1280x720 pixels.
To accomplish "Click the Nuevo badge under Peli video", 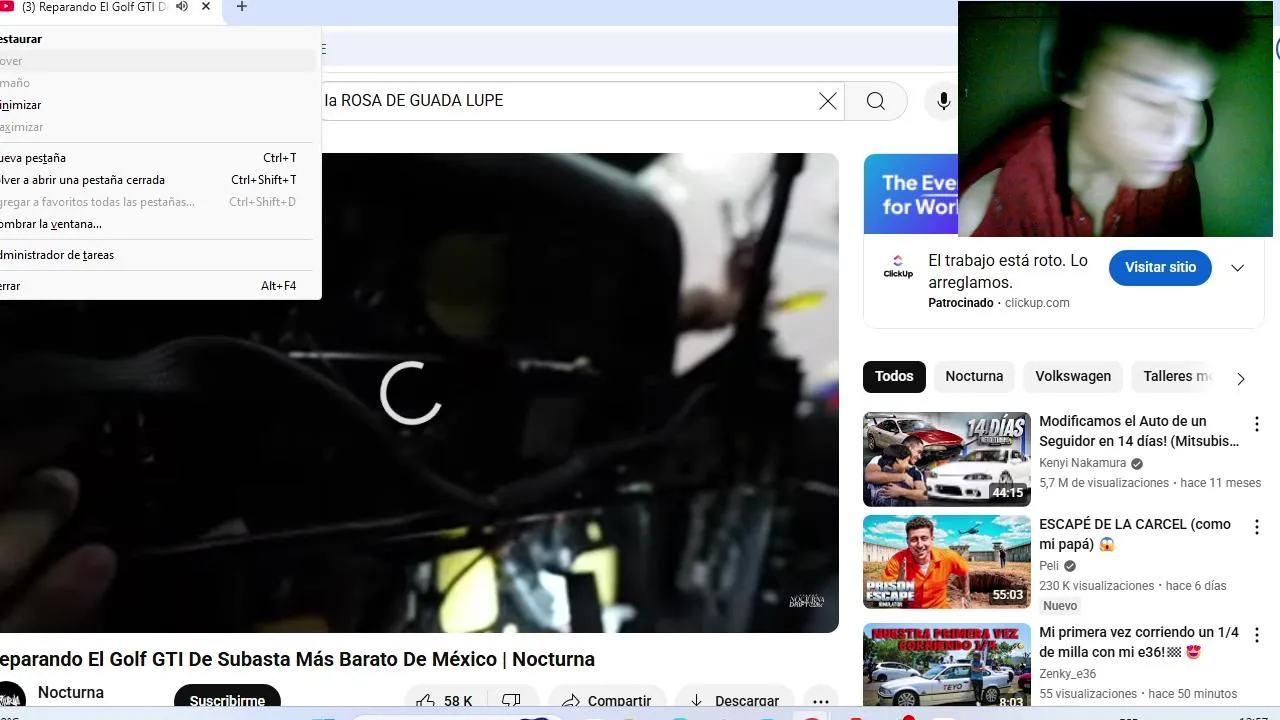I will click(1060, 606).
